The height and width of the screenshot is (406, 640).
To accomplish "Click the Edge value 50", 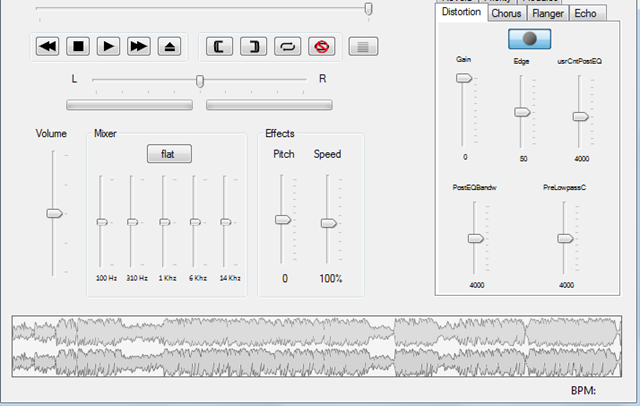I will [523, 159].
